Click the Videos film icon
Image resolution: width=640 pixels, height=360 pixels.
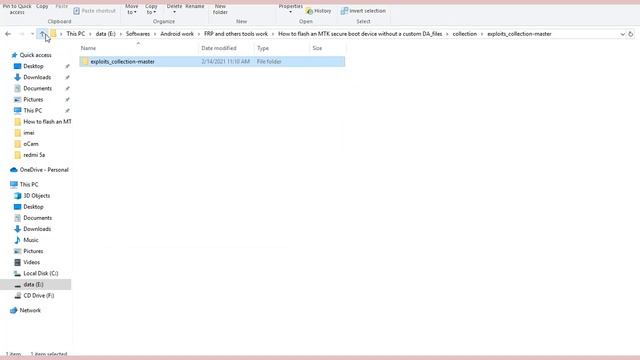[17, 262]
